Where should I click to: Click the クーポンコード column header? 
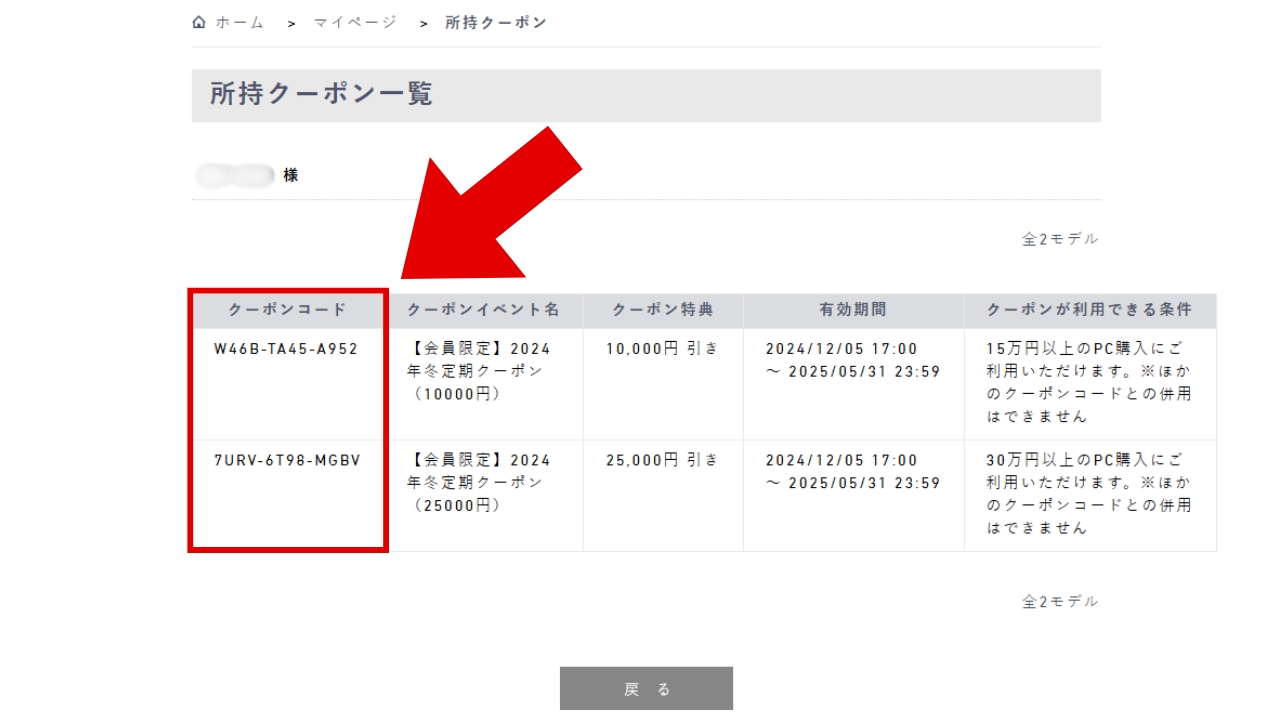pos(288,310)
